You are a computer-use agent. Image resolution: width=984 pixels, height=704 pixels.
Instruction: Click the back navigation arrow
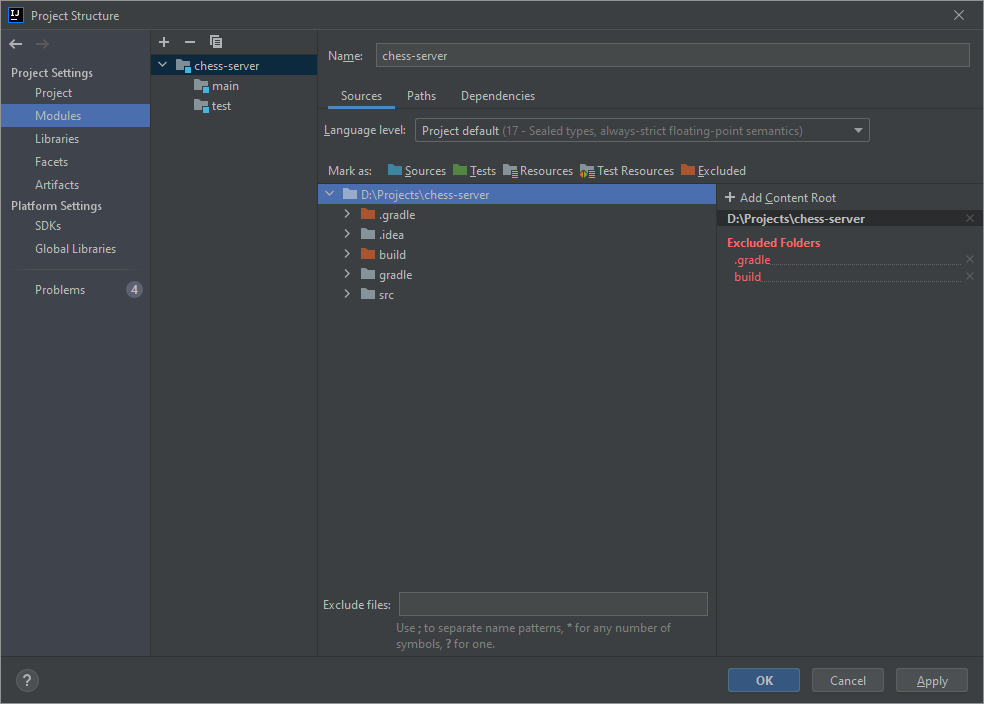[x=16, y=44]
